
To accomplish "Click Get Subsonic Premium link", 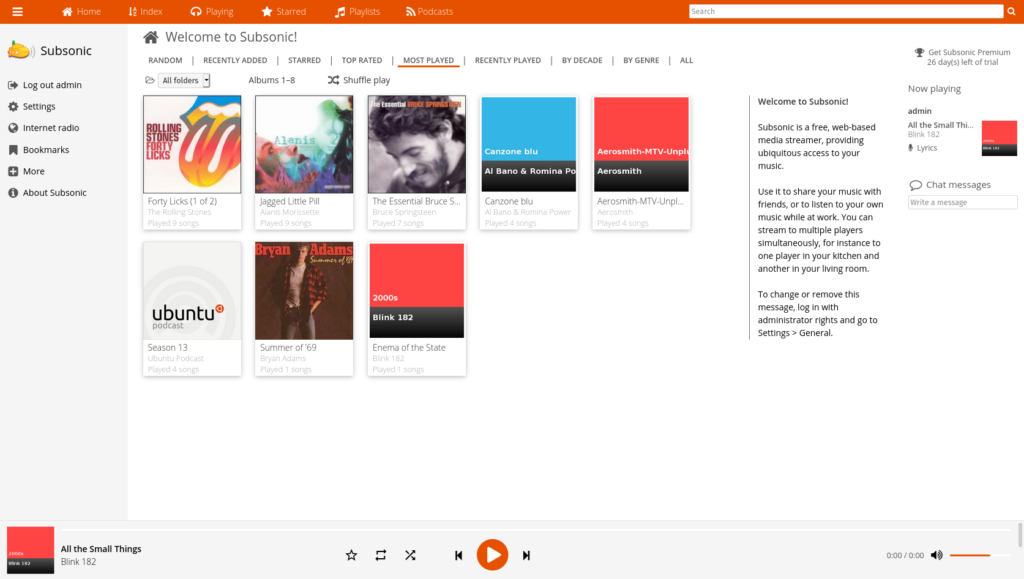I will click(x=969, y=52).
